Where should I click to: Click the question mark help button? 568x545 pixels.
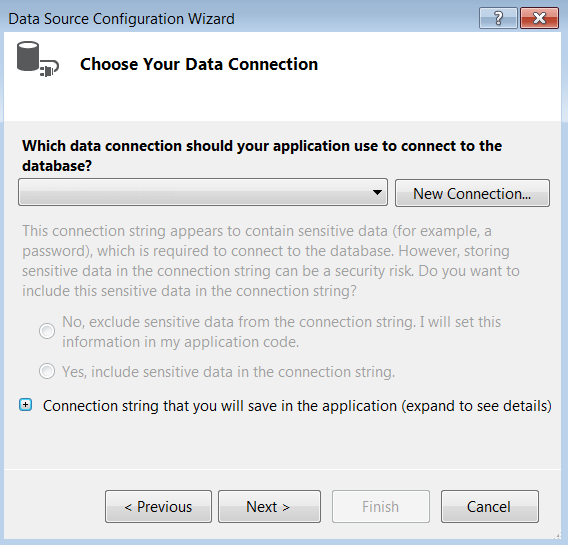tap(498, 18)
